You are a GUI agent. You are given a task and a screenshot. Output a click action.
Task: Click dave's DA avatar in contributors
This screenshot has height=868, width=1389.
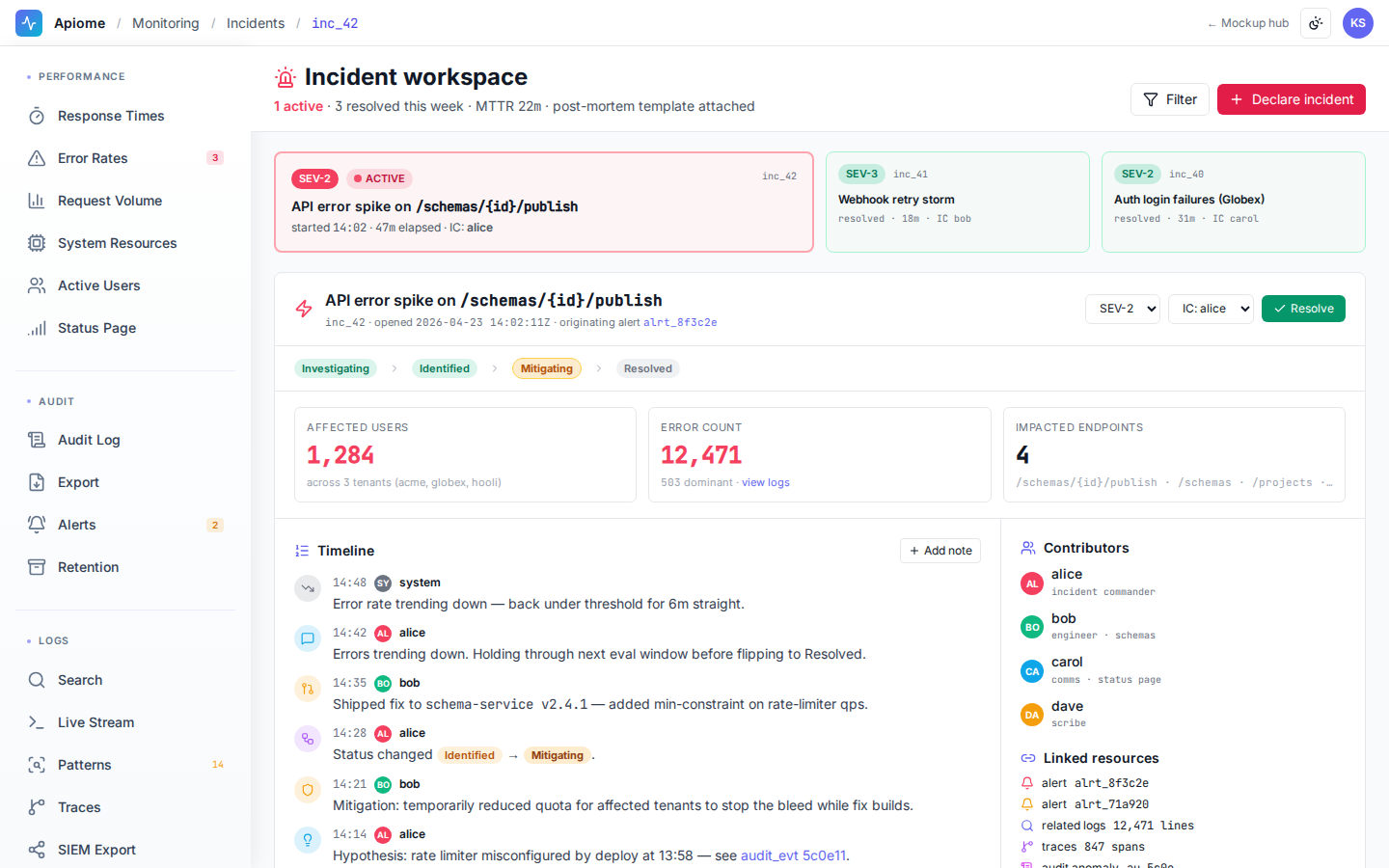pyautogui.click(x=1032, y=715)
